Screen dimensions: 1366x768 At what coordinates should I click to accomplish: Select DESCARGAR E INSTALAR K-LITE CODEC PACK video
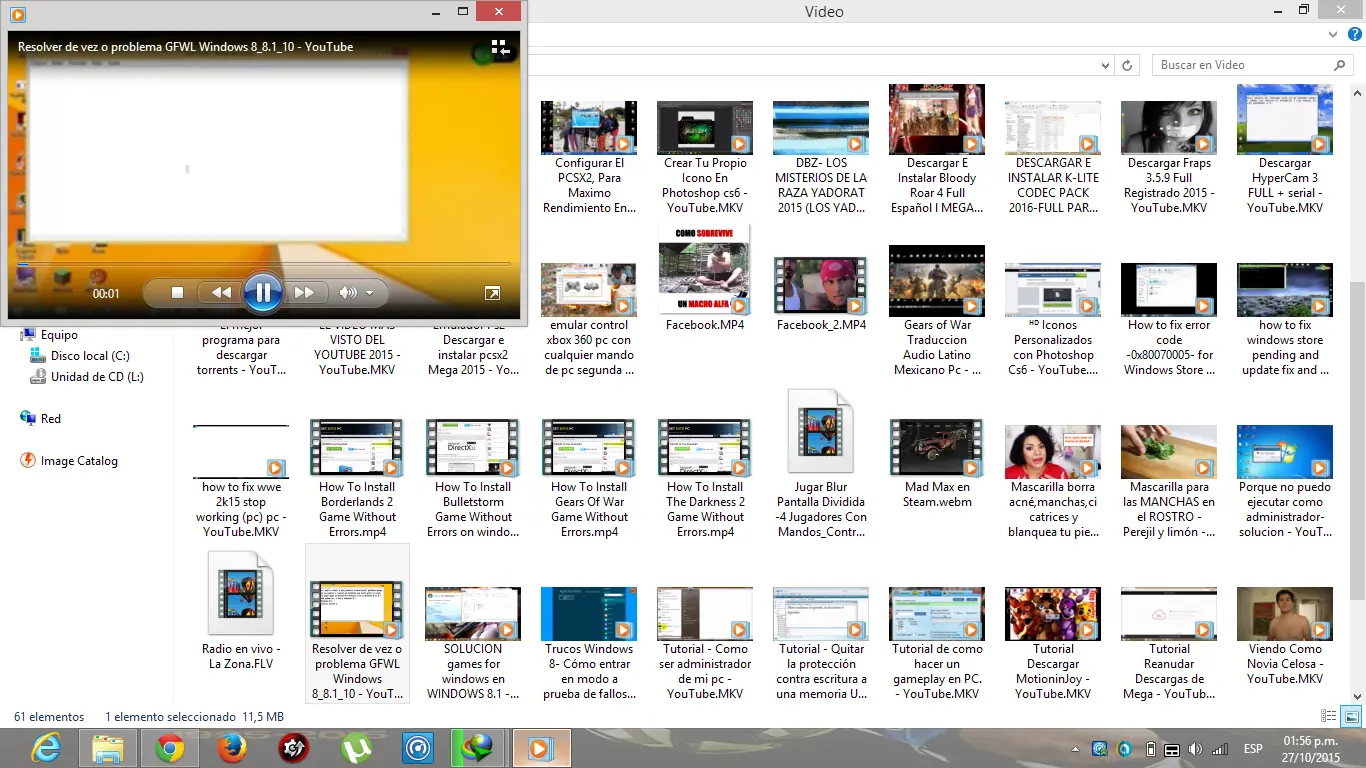pyautogui.click(x=1053, y=157)
